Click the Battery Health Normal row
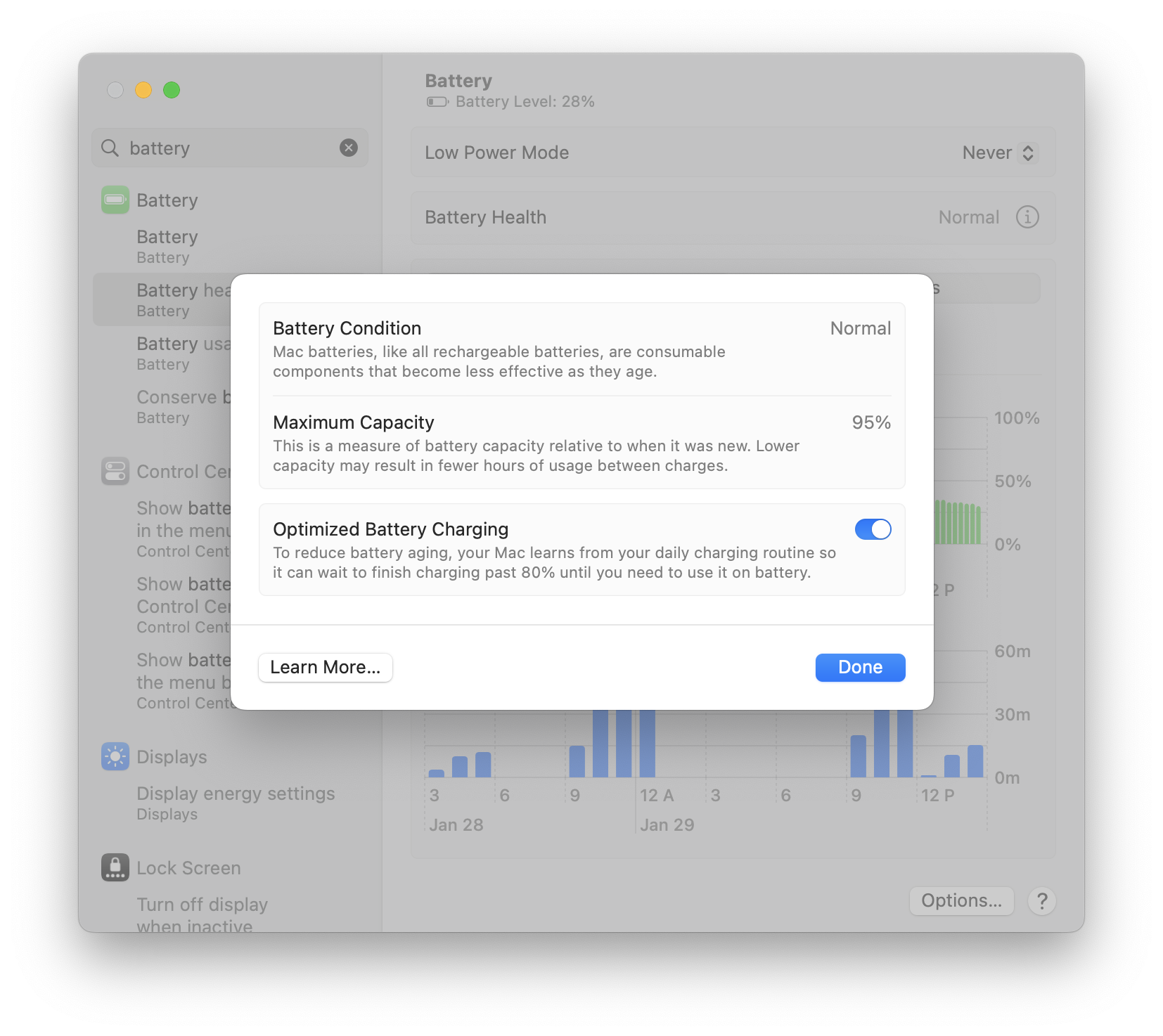 [x=733, y=217]
